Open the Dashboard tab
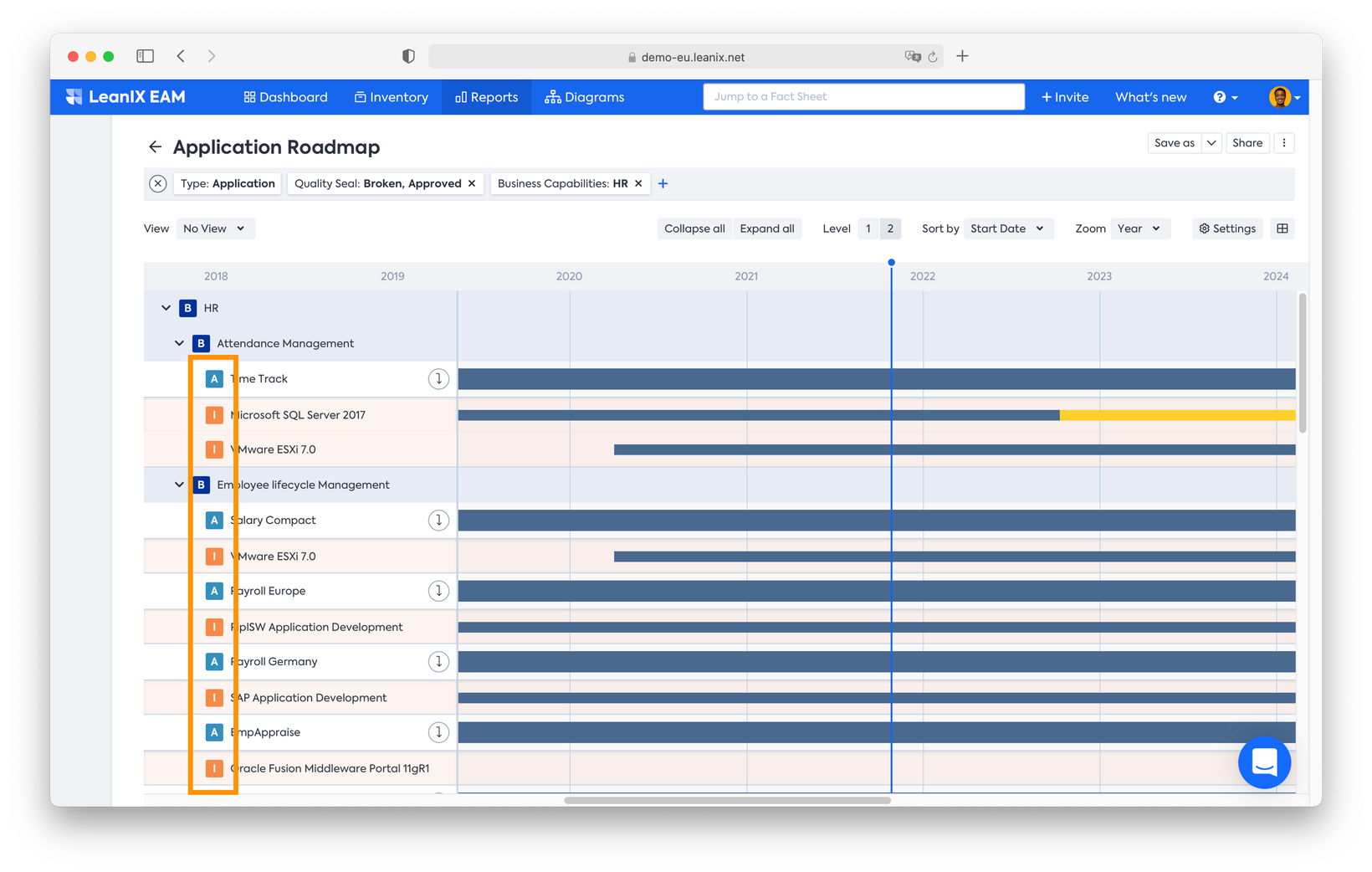The image size is (1372, 872). coord(285,97)
